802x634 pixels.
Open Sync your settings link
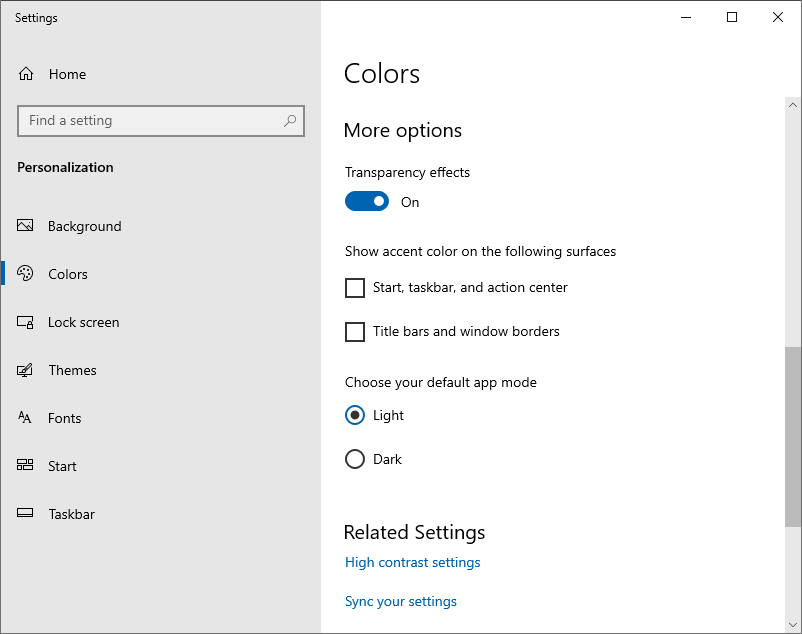tap(401, 601)
